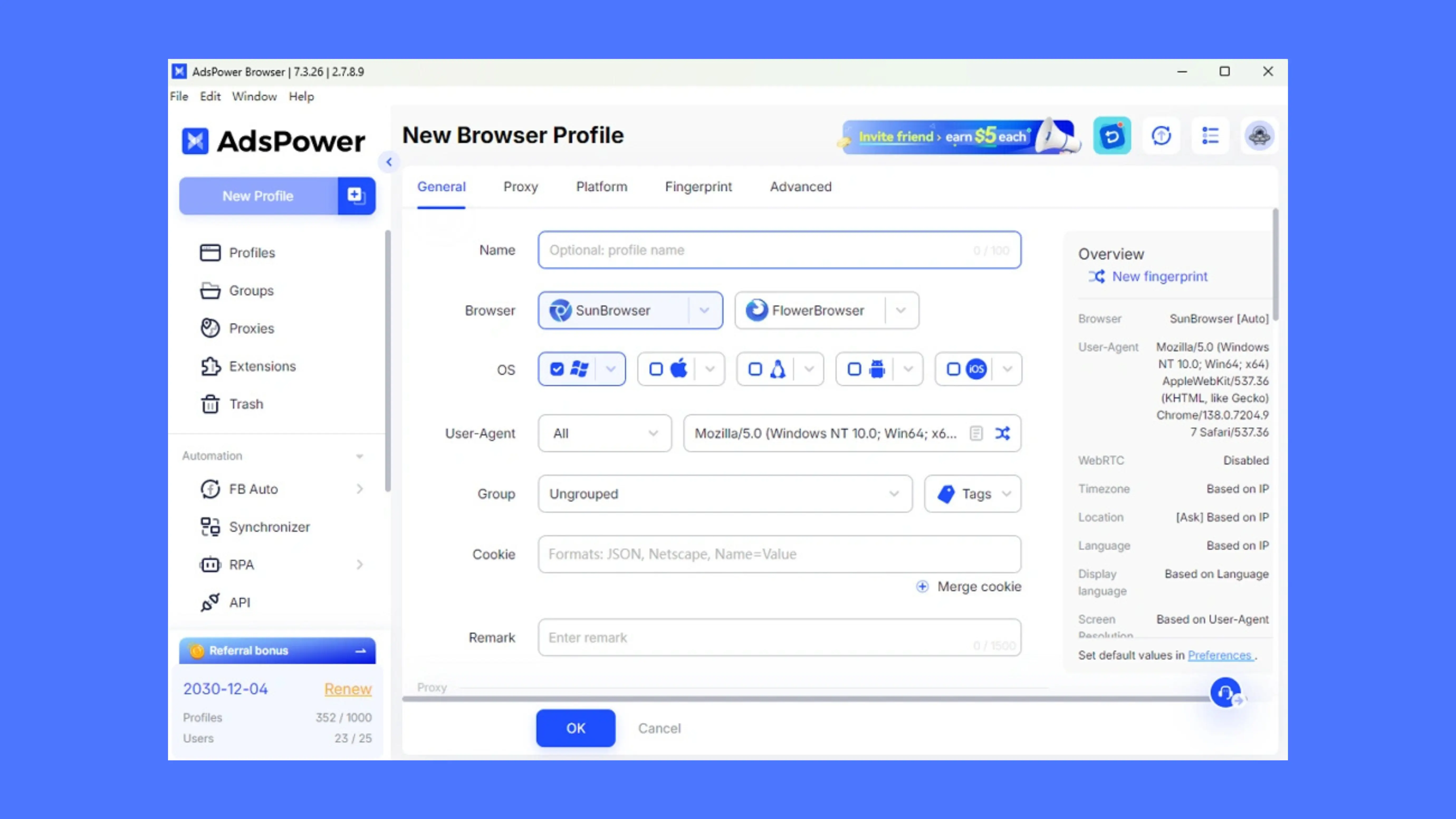Open the Group 'Ungrouped' dropdown

725,494
